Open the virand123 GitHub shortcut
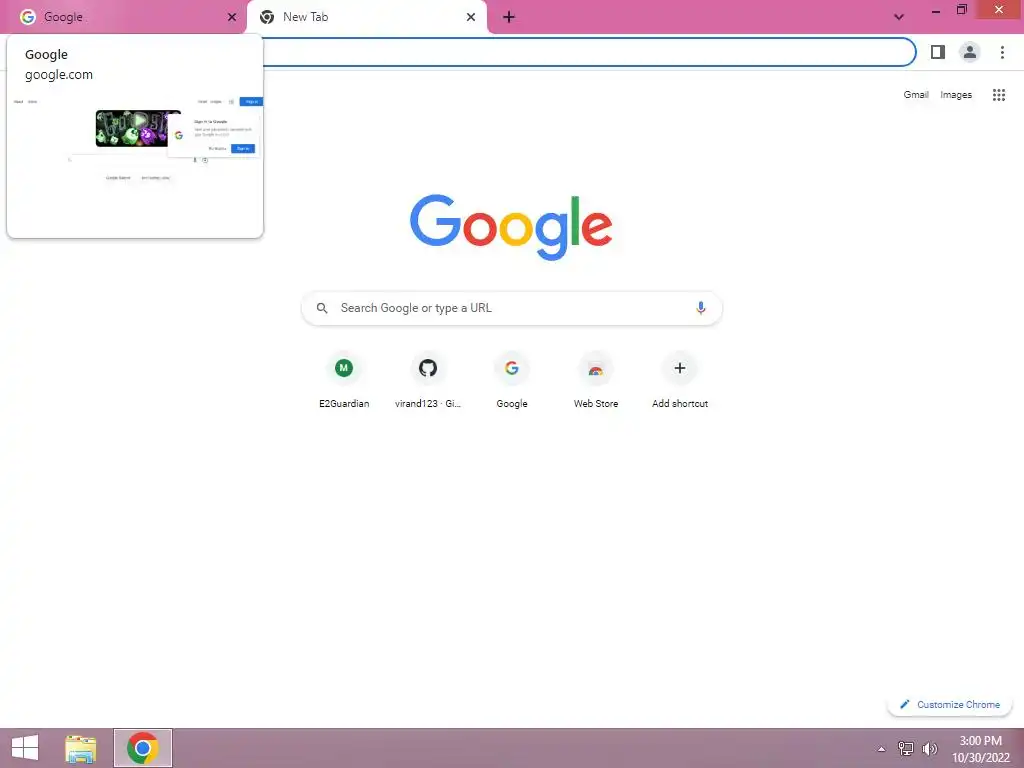Screen dimensions: 1024x768 point(428,381)
